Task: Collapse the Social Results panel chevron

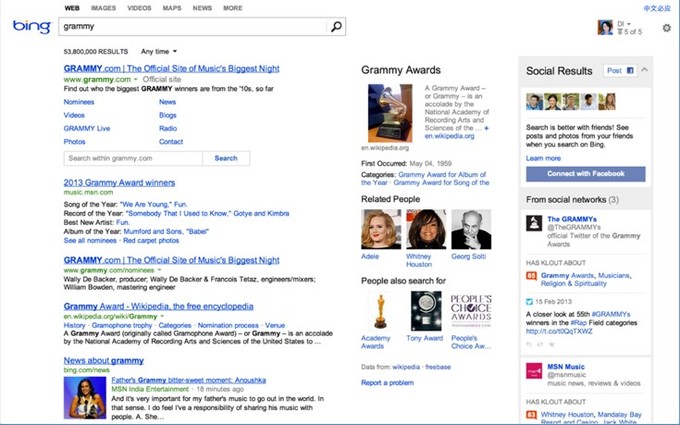Action: coord(644,70)
